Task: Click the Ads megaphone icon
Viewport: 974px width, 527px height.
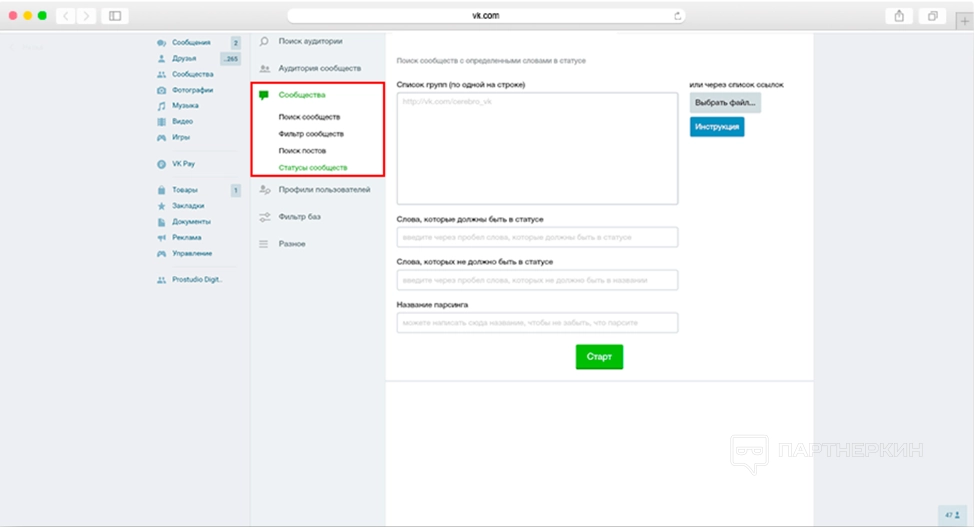Action: pos(161,238)
